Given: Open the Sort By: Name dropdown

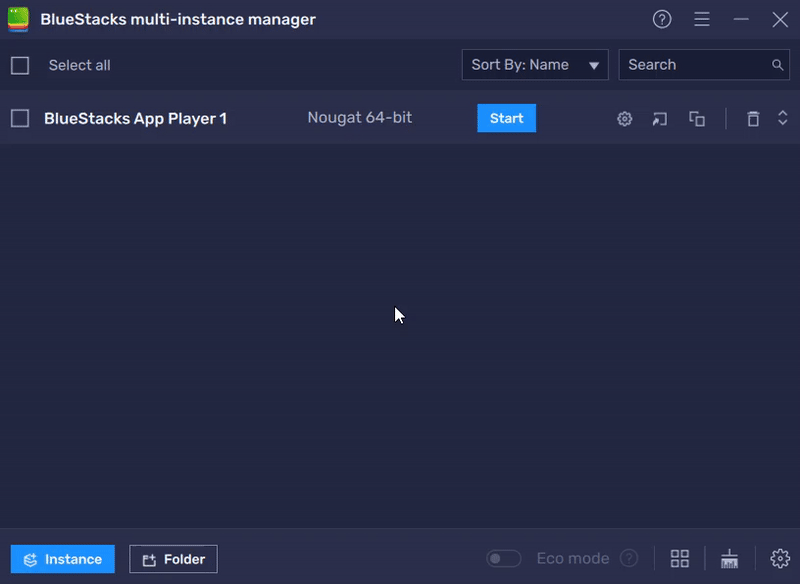Looking at the screenshot, I should (x=534, y=65).
